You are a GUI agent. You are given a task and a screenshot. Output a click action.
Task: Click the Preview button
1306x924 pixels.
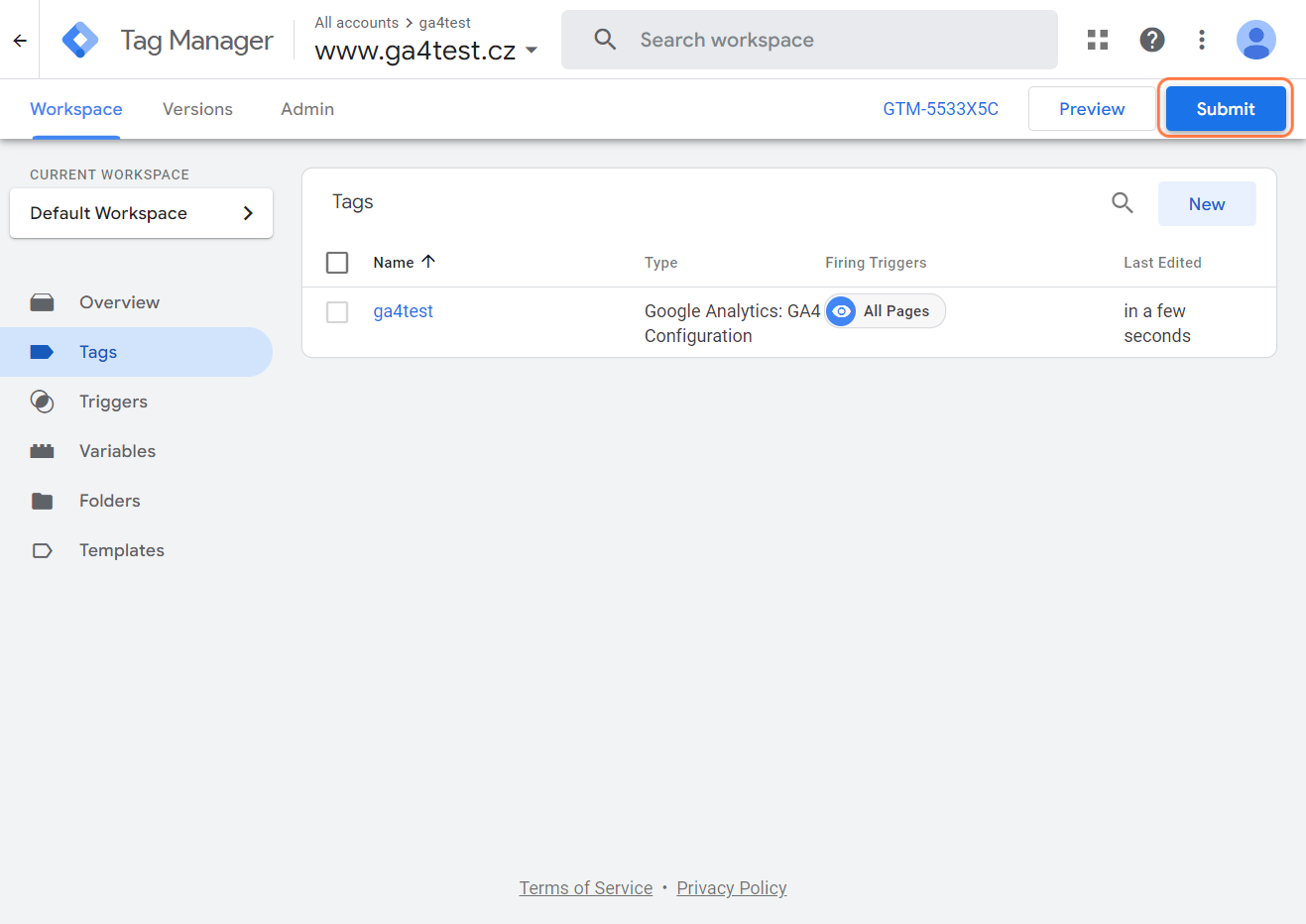1092,109
